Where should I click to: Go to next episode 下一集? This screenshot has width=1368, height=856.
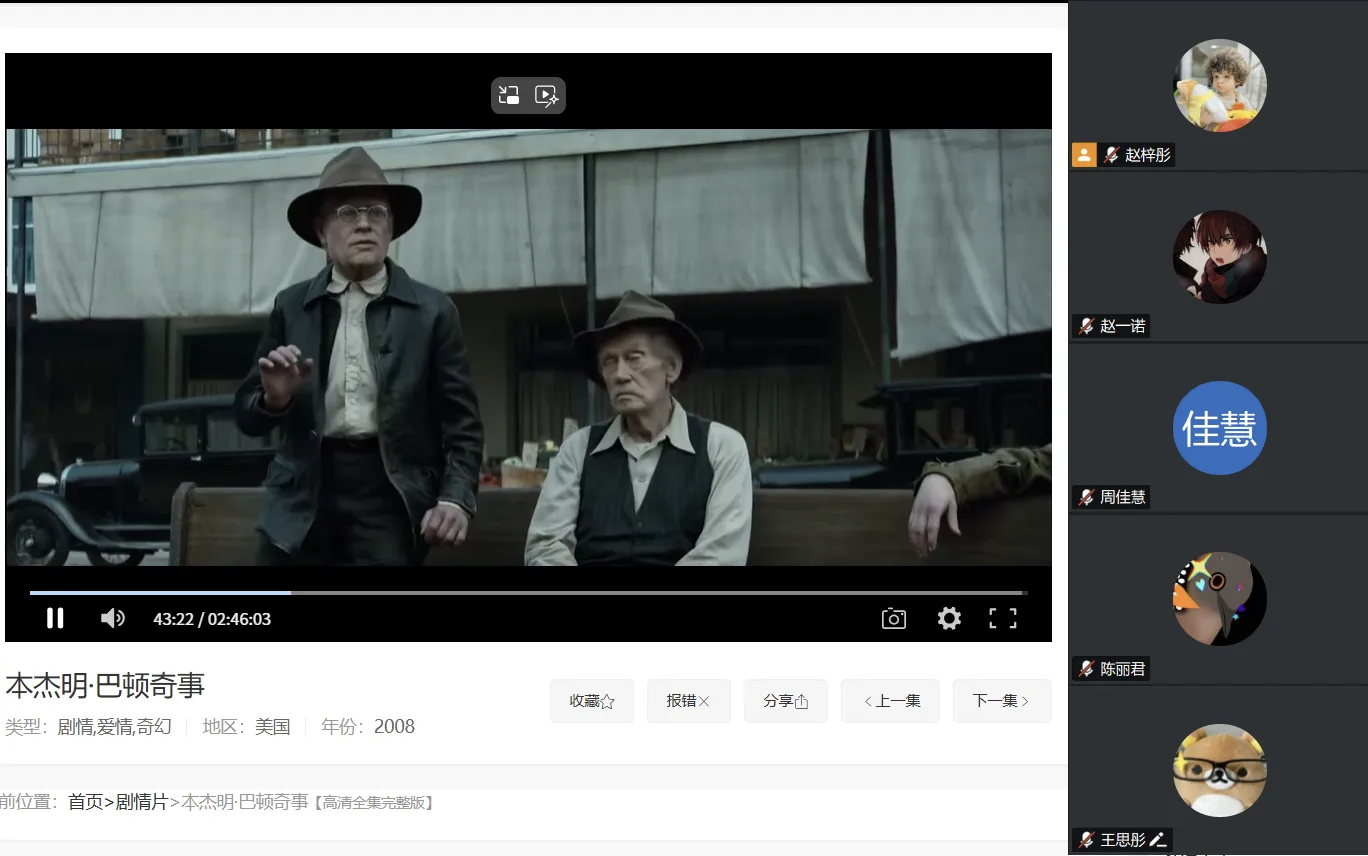1001,701
